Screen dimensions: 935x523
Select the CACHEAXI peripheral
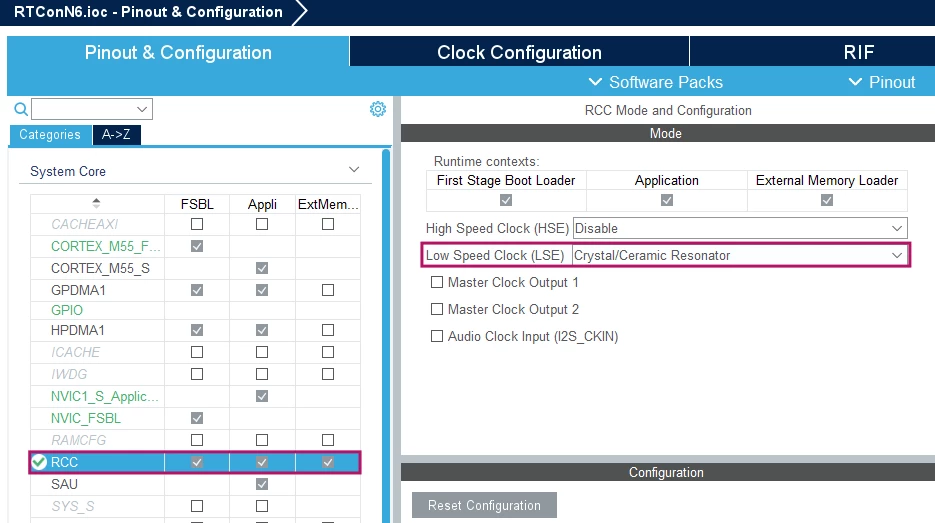point(85,224)
